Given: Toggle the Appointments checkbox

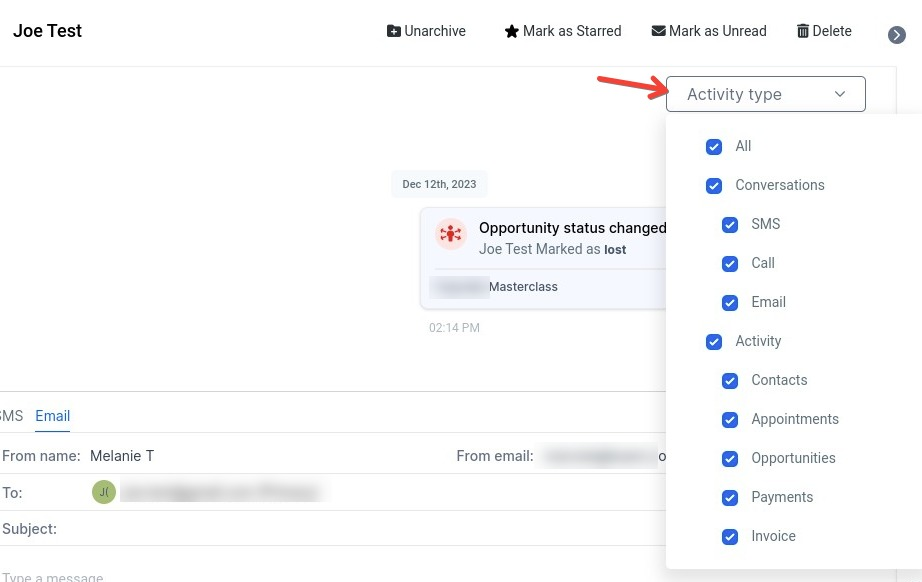Looking at the screenshot, I should (x=730, y=420).
